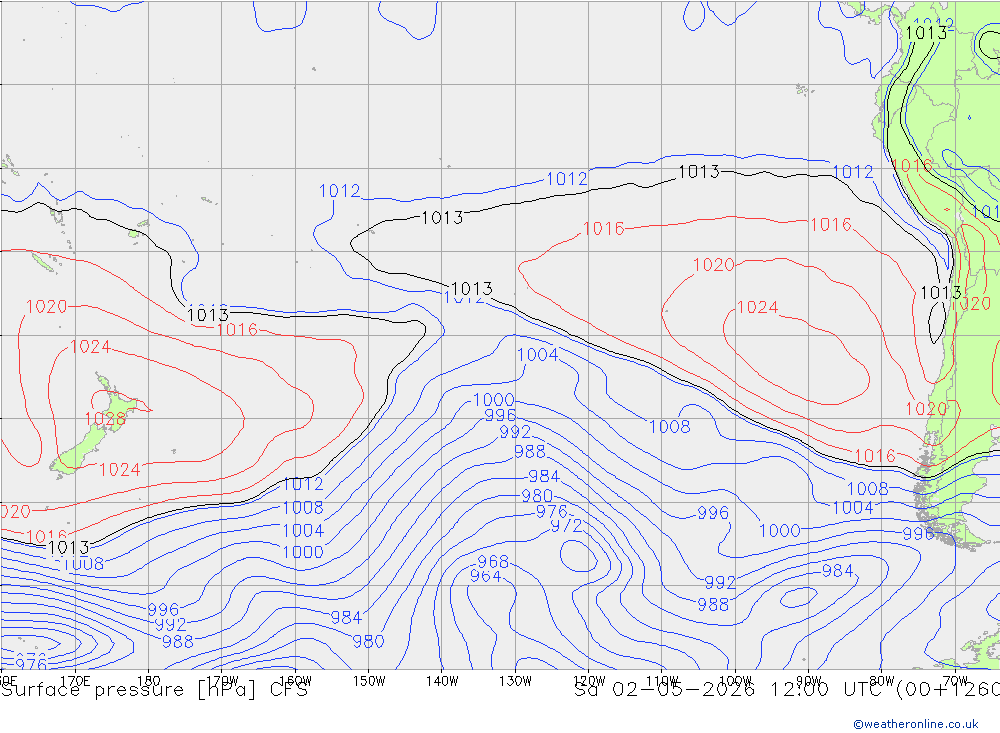Click the 100W longitude label
Screen dimensions: 1000x733
[x=735, y=681]
